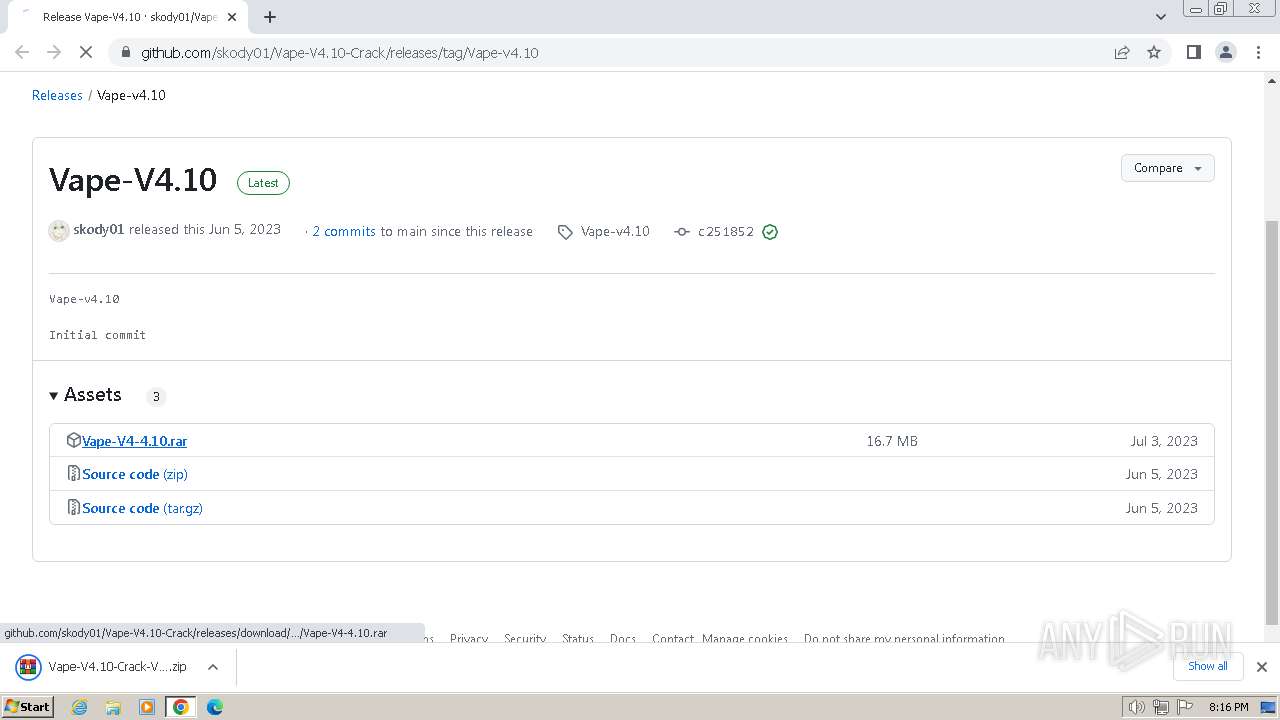This screenshot has height=720, width=1280.
Task: Open Chrome three-dot menu
Action: 1259,52
